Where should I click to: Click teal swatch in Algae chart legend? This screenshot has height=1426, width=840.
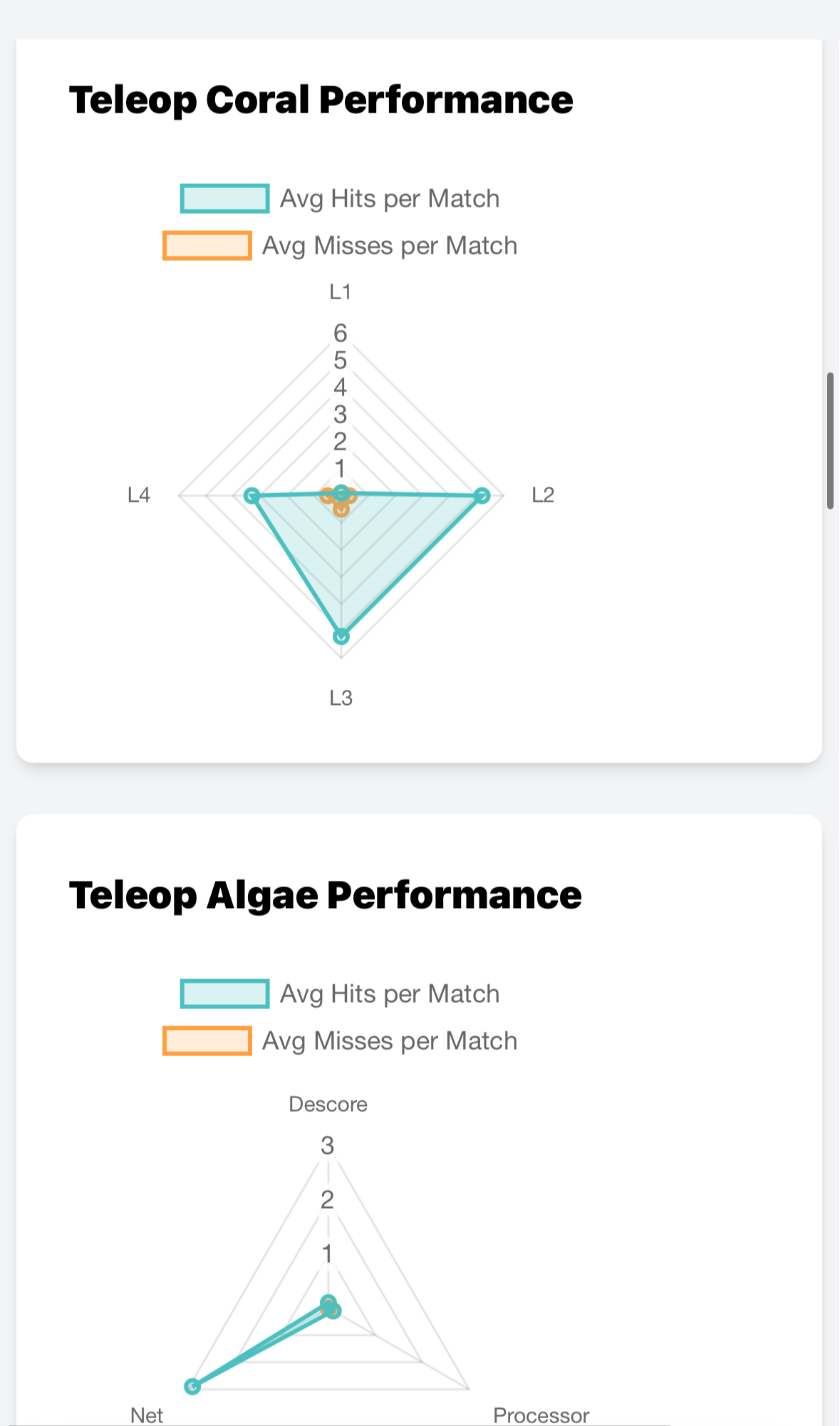coord(225,993)
